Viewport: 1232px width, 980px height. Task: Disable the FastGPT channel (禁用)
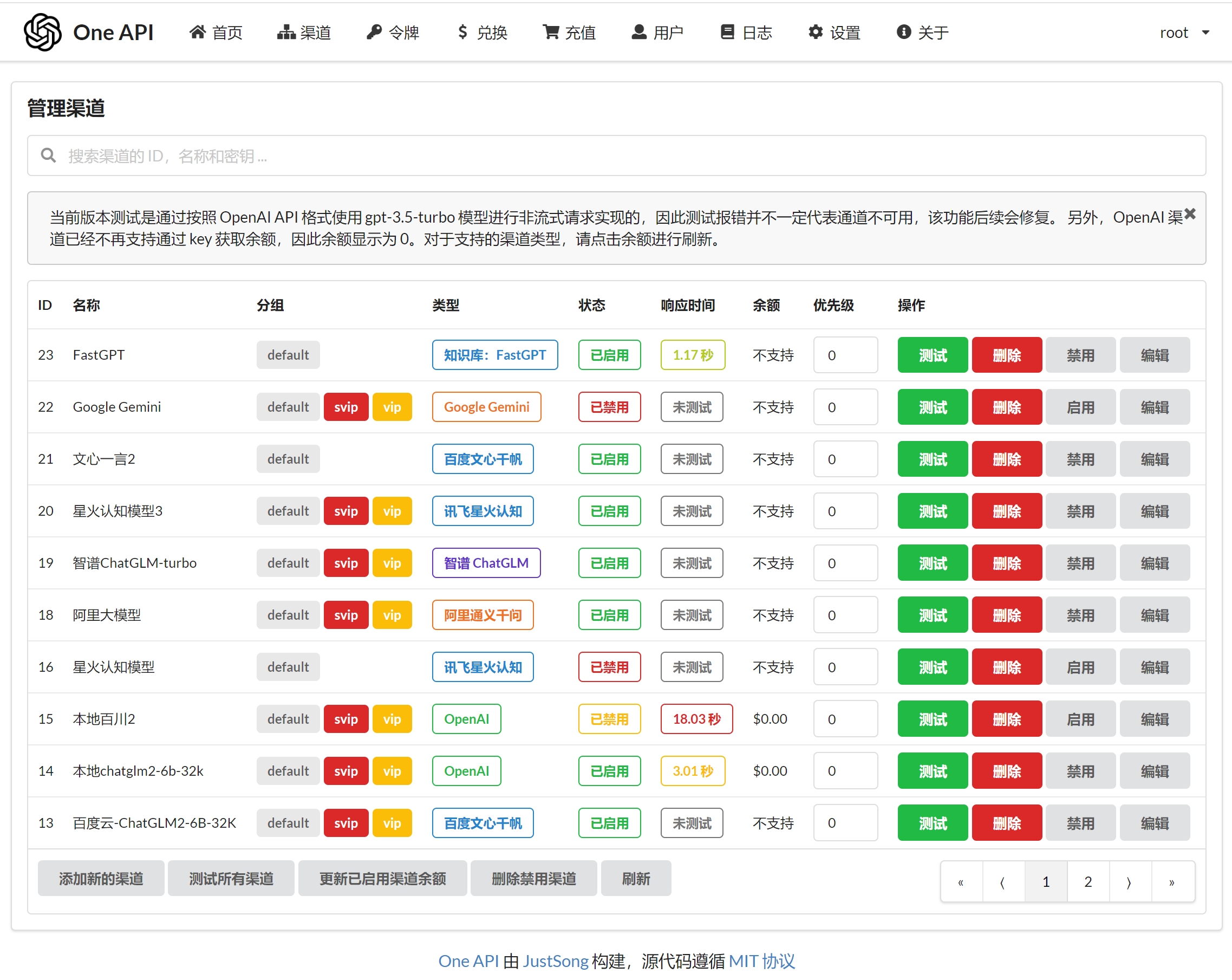click(1080, 355)
